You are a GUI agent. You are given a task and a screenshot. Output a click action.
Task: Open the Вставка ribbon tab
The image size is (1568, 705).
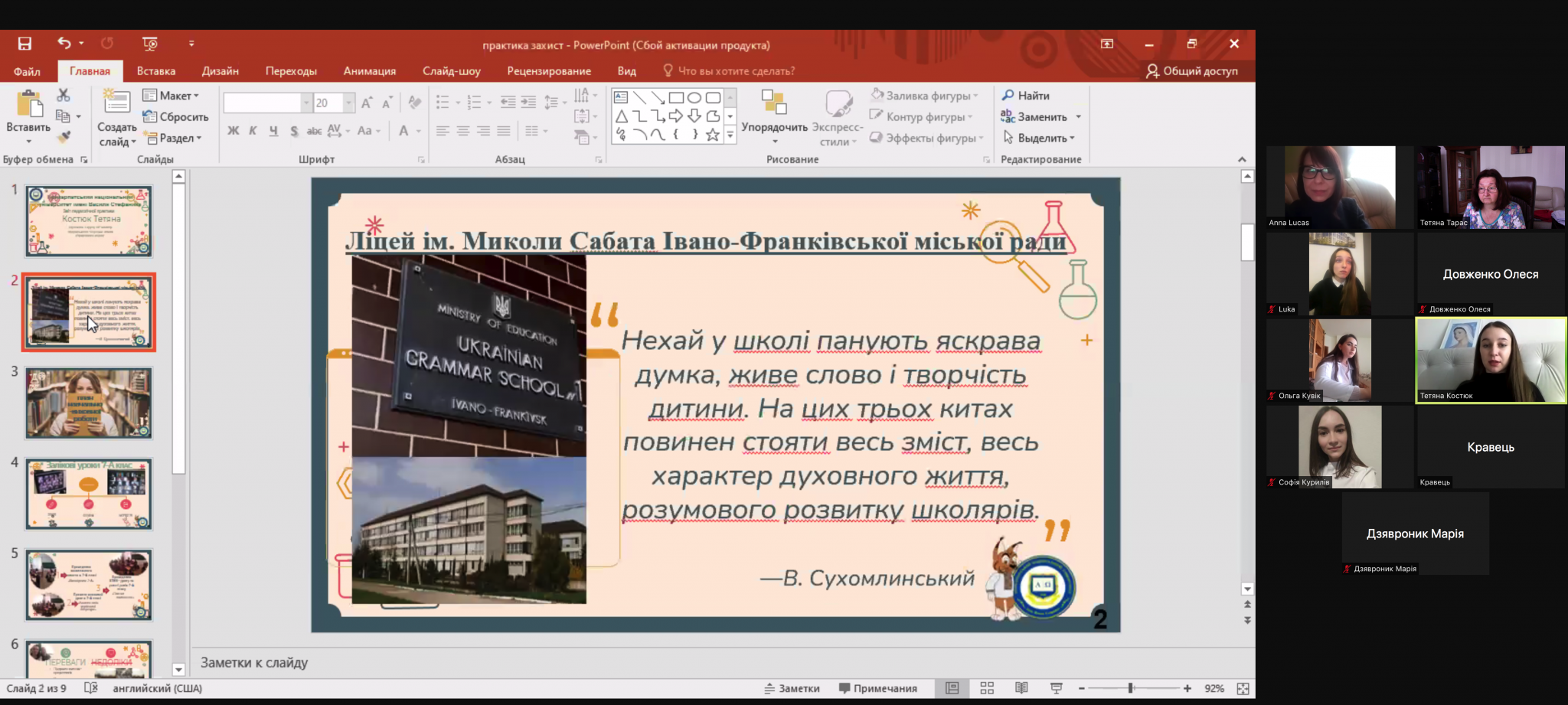click(156, 71)
